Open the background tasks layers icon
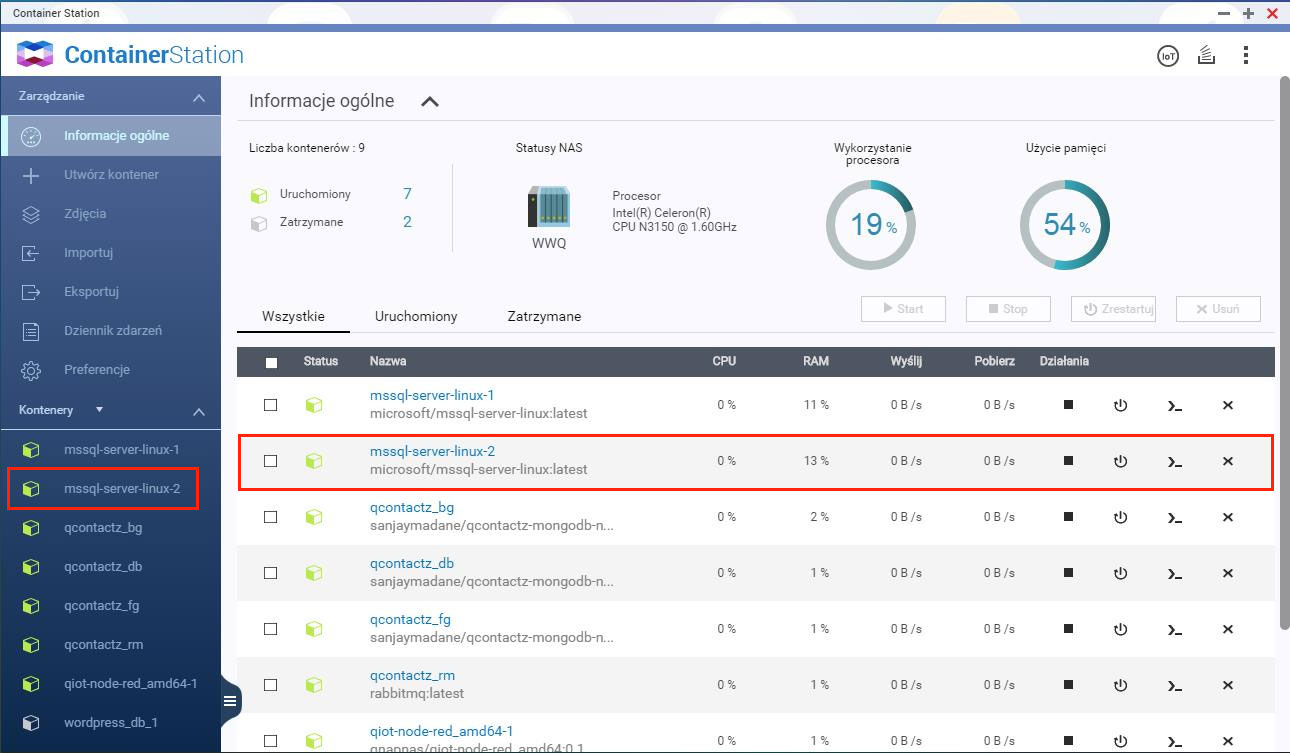1290x753 pixels. coord(1206,56)
